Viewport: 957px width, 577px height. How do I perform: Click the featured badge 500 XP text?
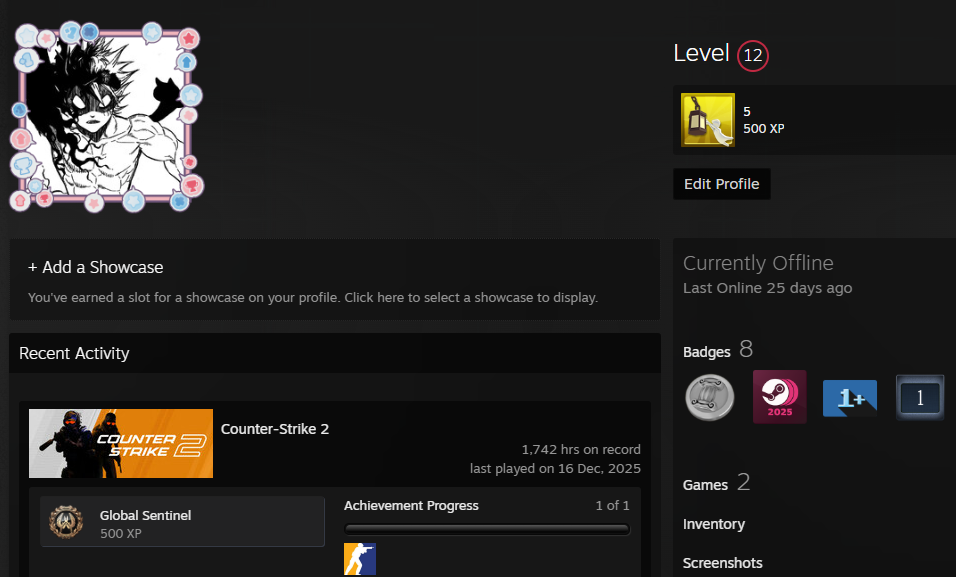[764, 129]
